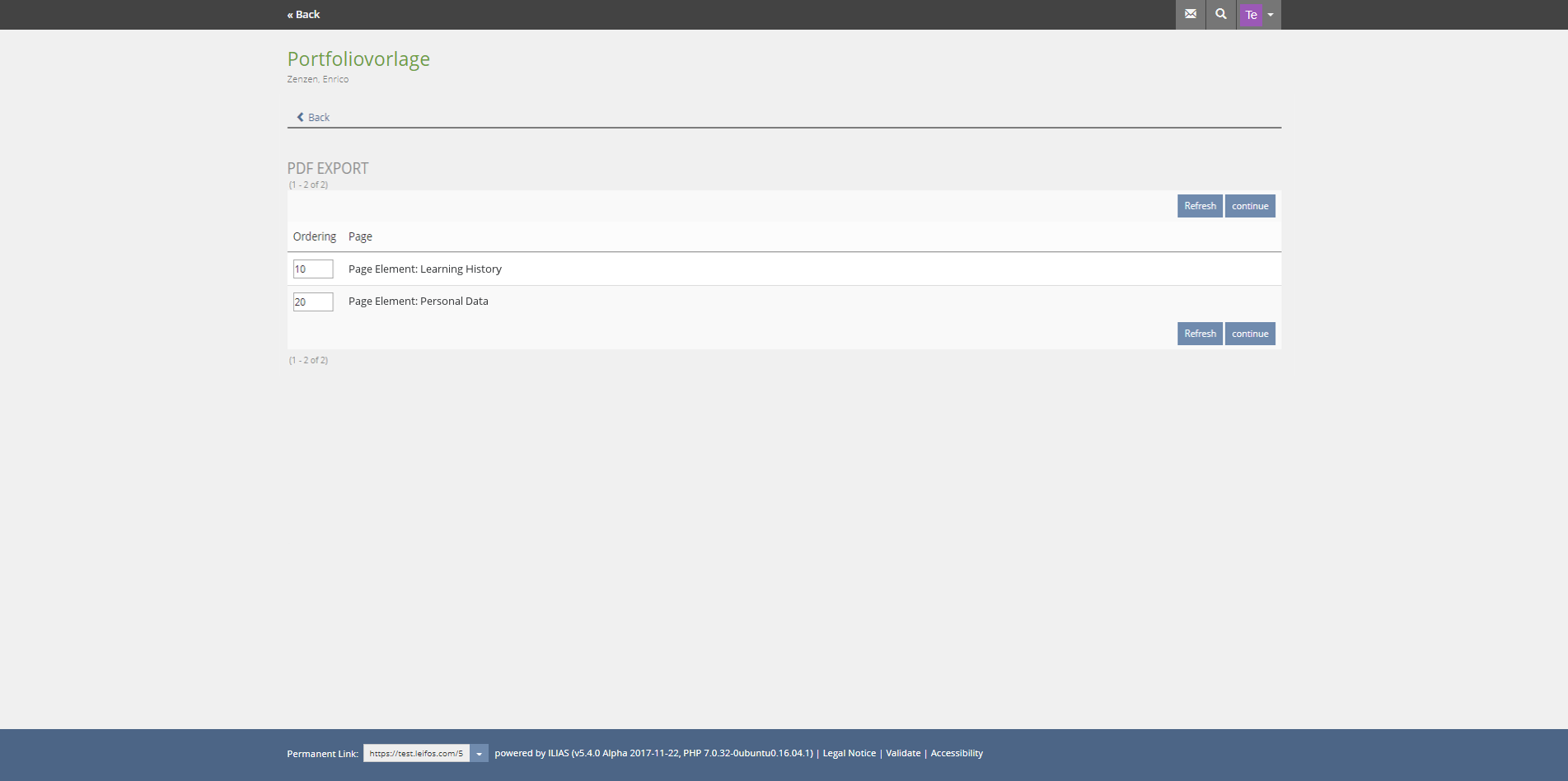Screen dimensions: 1568x781
Task: Open the mail envelope icon in top bar
Action: pos(1190,14)
